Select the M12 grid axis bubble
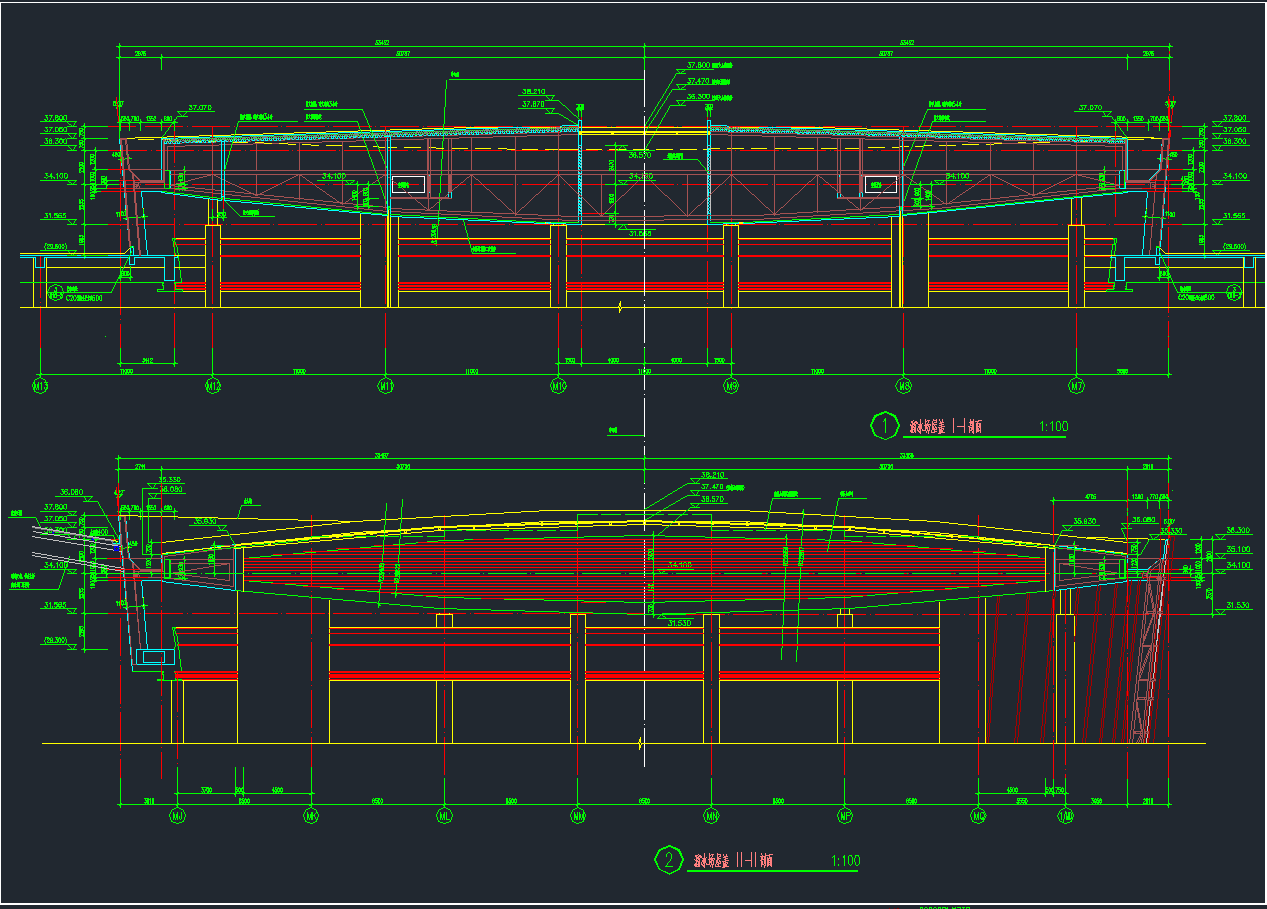This screenshot has width=1267, height=909. [212, 385]
